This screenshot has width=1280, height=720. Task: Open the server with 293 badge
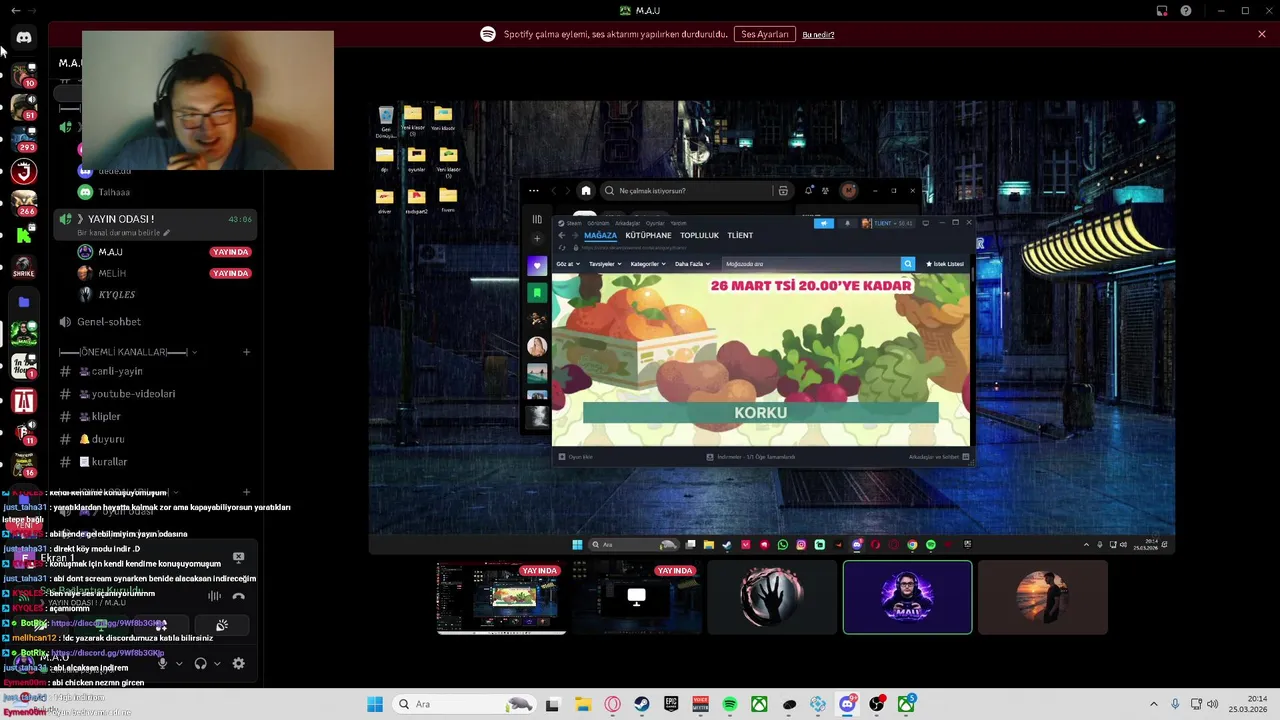tap(24, 138)
